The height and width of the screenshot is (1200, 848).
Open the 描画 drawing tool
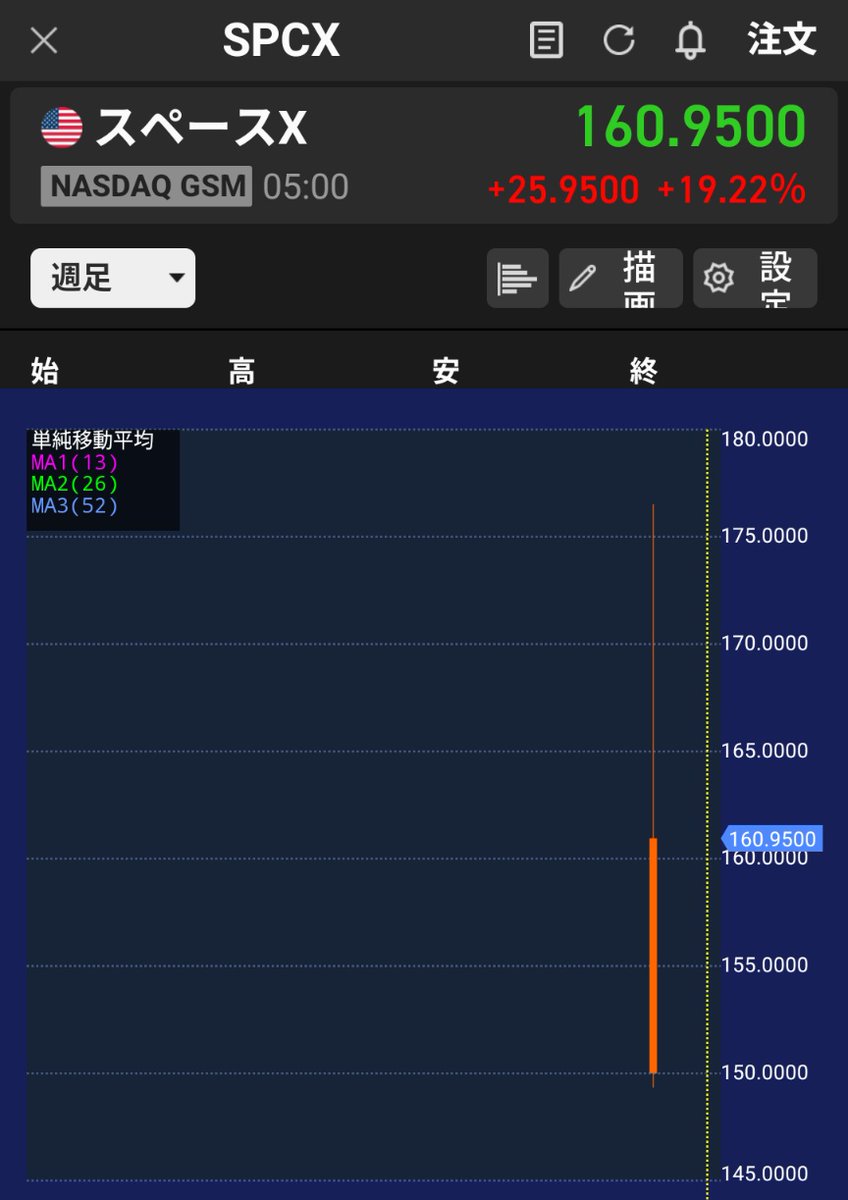pos(620,277)
